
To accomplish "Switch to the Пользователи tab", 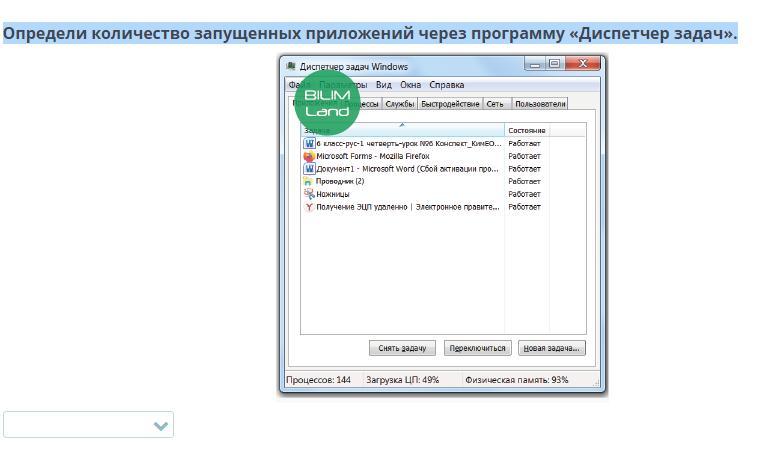I will point(540,104).
